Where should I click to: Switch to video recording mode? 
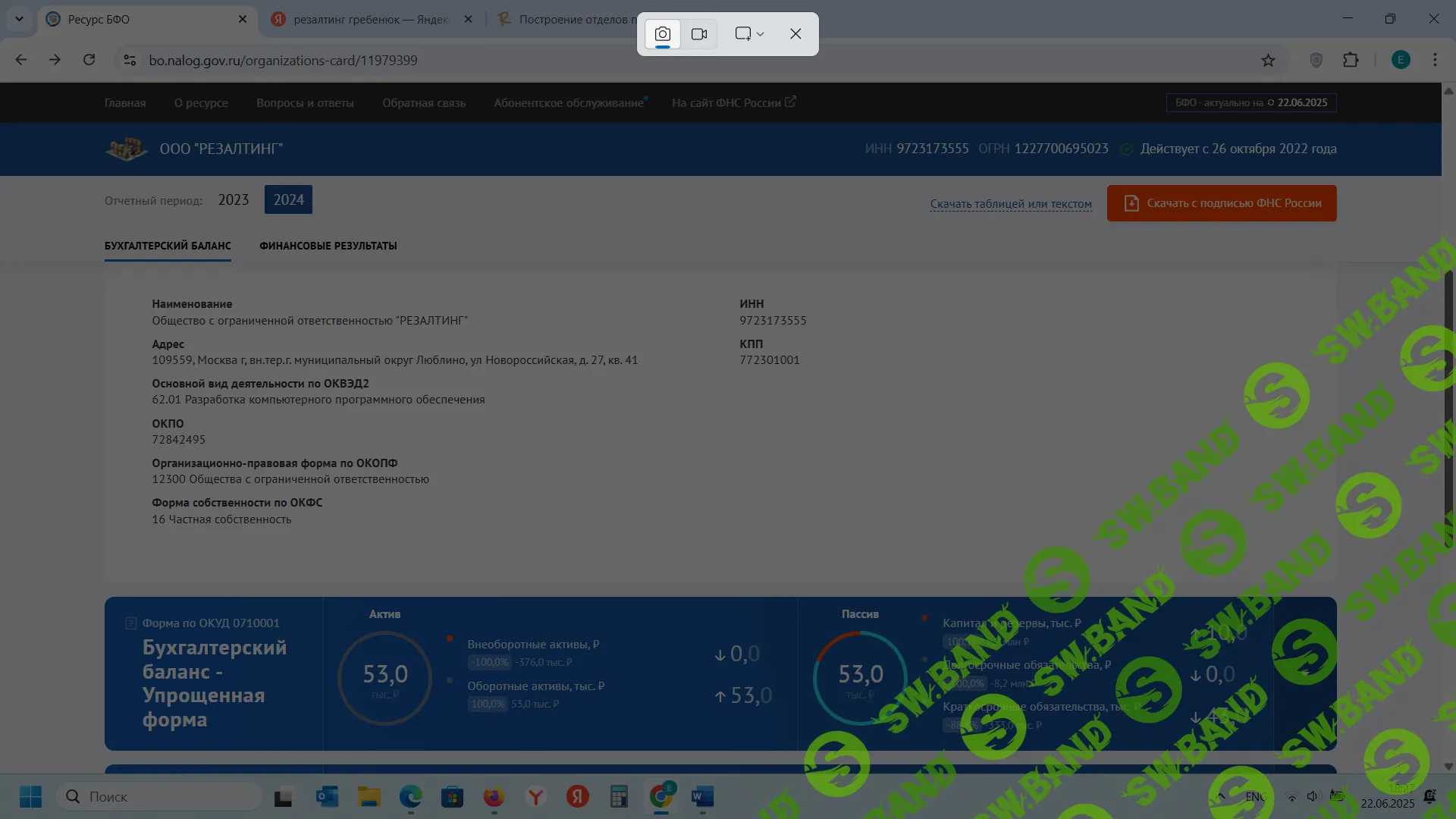pos(699,34)
